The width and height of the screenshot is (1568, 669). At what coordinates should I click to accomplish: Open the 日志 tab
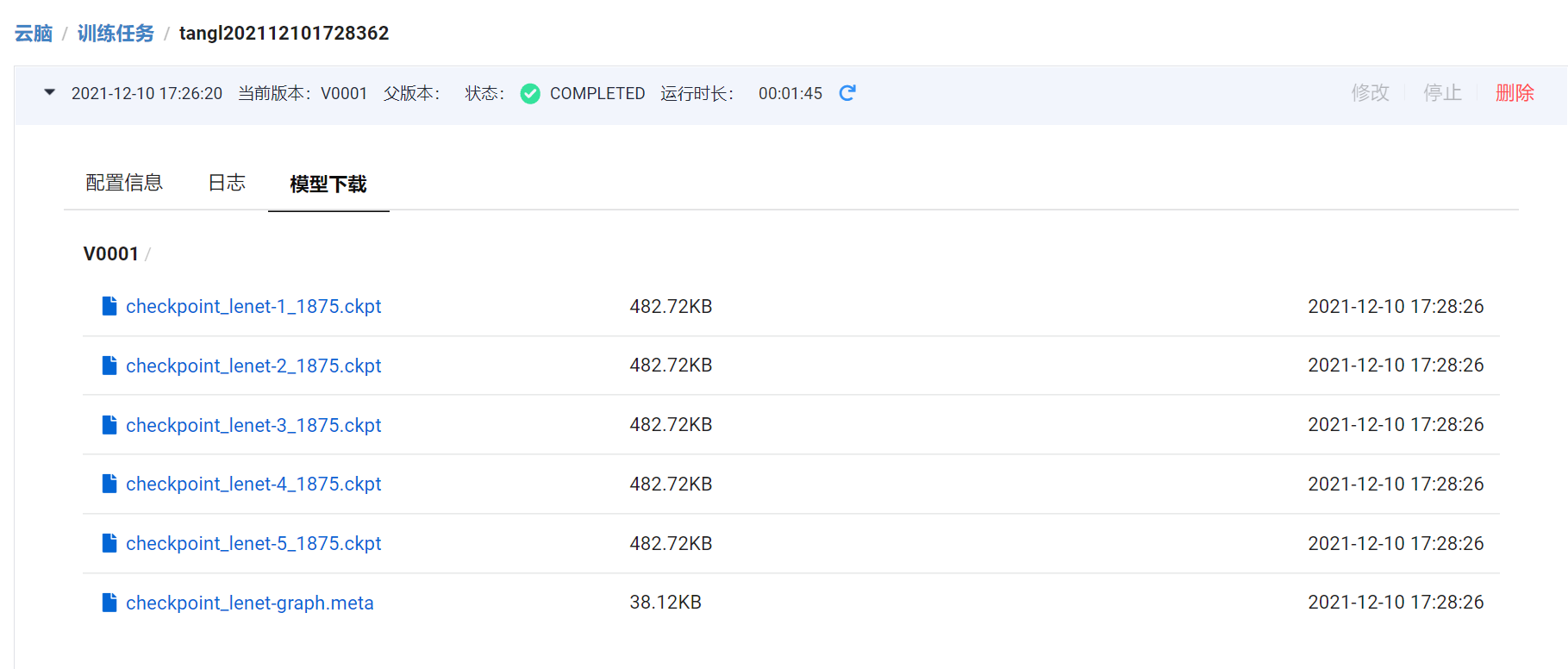[227, 183]
